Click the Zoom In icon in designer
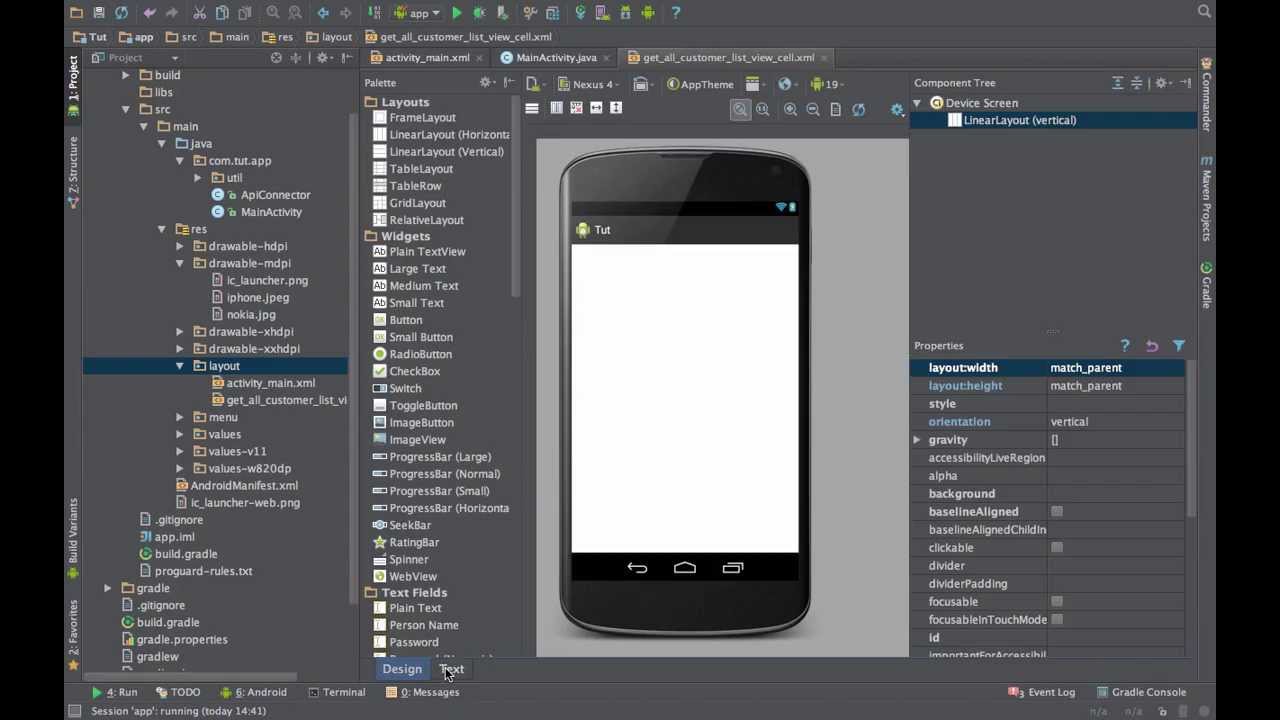The height and width of the screenshot is (720, 1280). 790,109
